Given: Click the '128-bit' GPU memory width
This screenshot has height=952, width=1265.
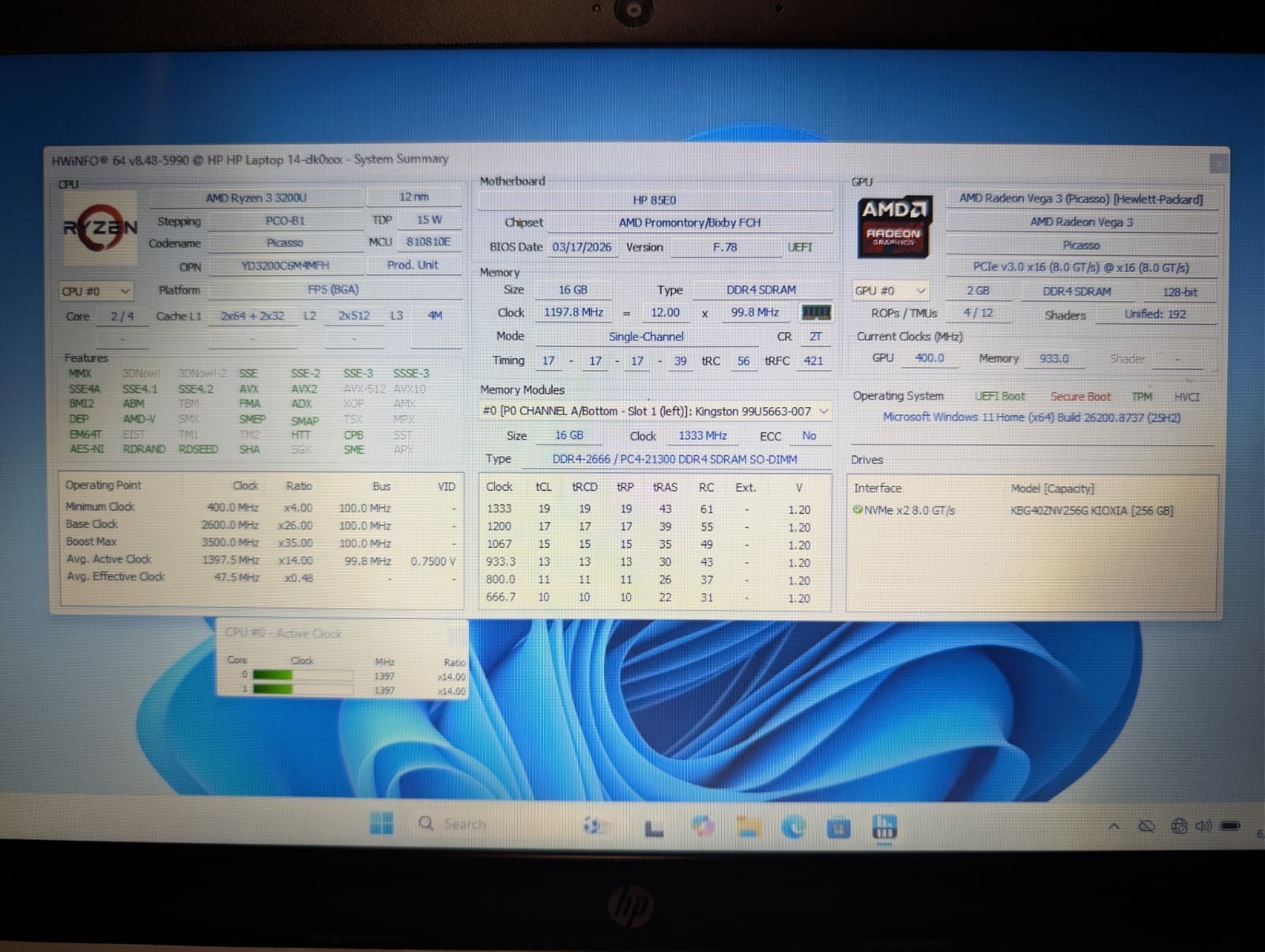Looking at the screenshot, I should 1180,292.
